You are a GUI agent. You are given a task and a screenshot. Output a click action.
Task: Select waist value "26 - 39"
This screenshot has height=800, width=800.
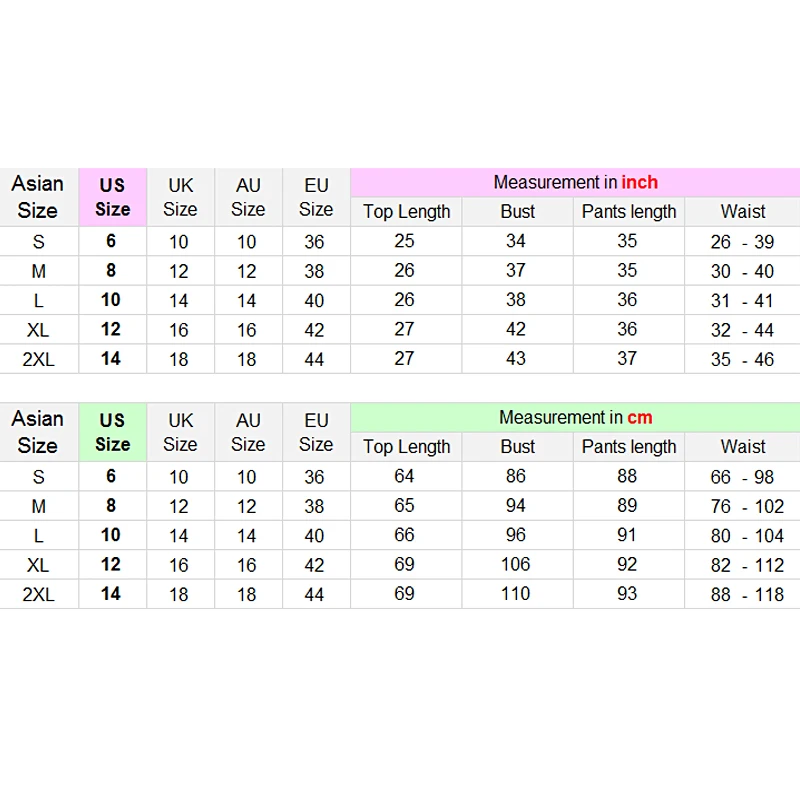(742, 242)
